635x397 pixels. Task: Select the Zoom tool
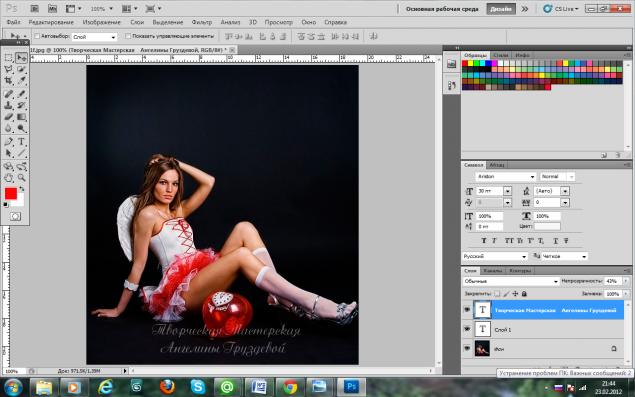21,177
